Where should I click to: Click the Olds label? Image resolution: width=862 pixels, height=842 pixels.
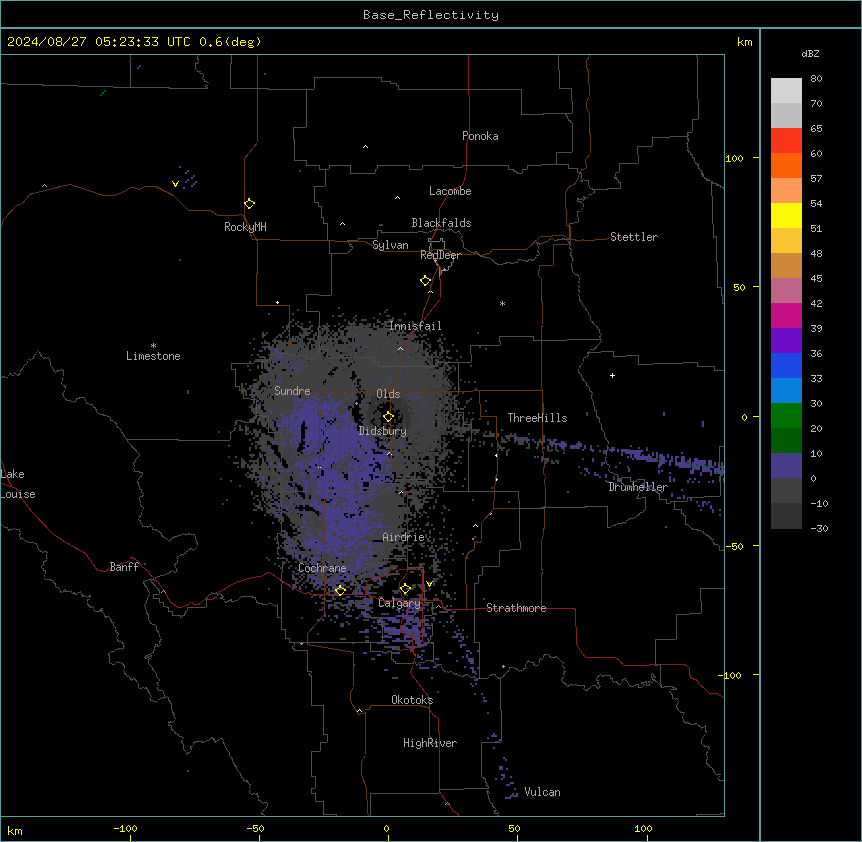click(x=388, y=394)
